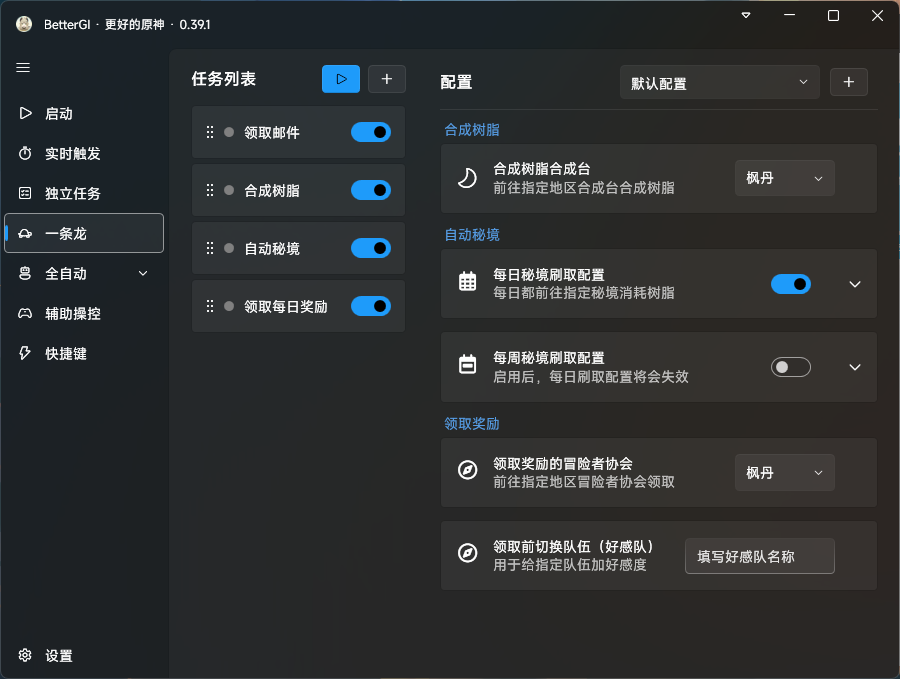Open the 独立任务 sidebar page
The height and width of the screenshot is (679, 900).
[72, 193]
